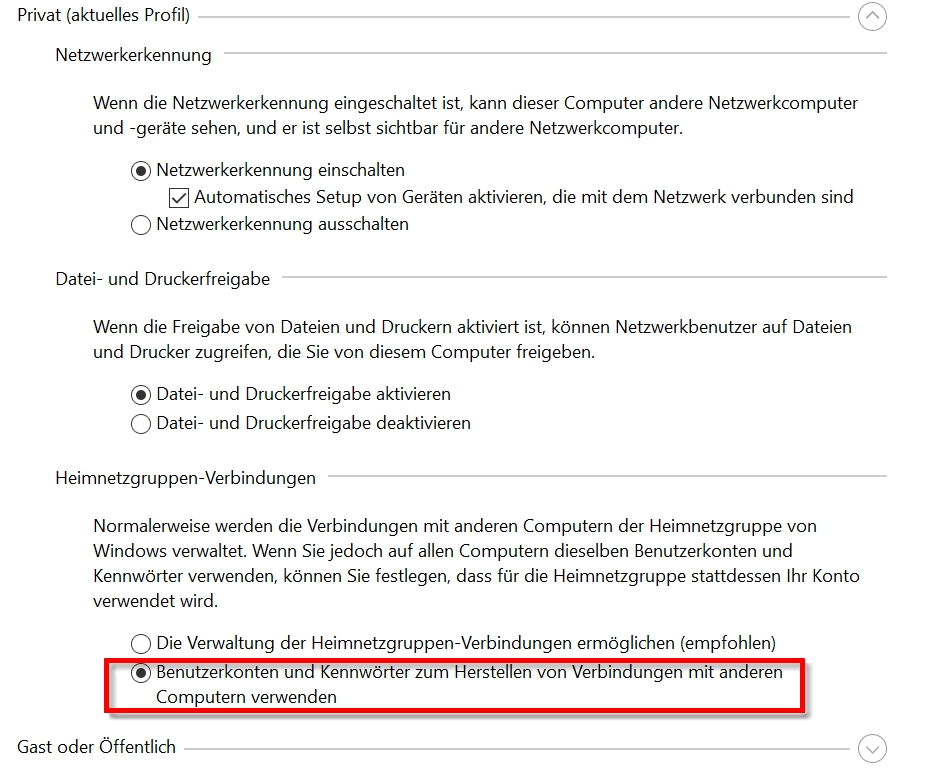Click label Automatisches Setup von Geräten aktivieren
This screenshot has width=925, height=773.
[524, 197]
